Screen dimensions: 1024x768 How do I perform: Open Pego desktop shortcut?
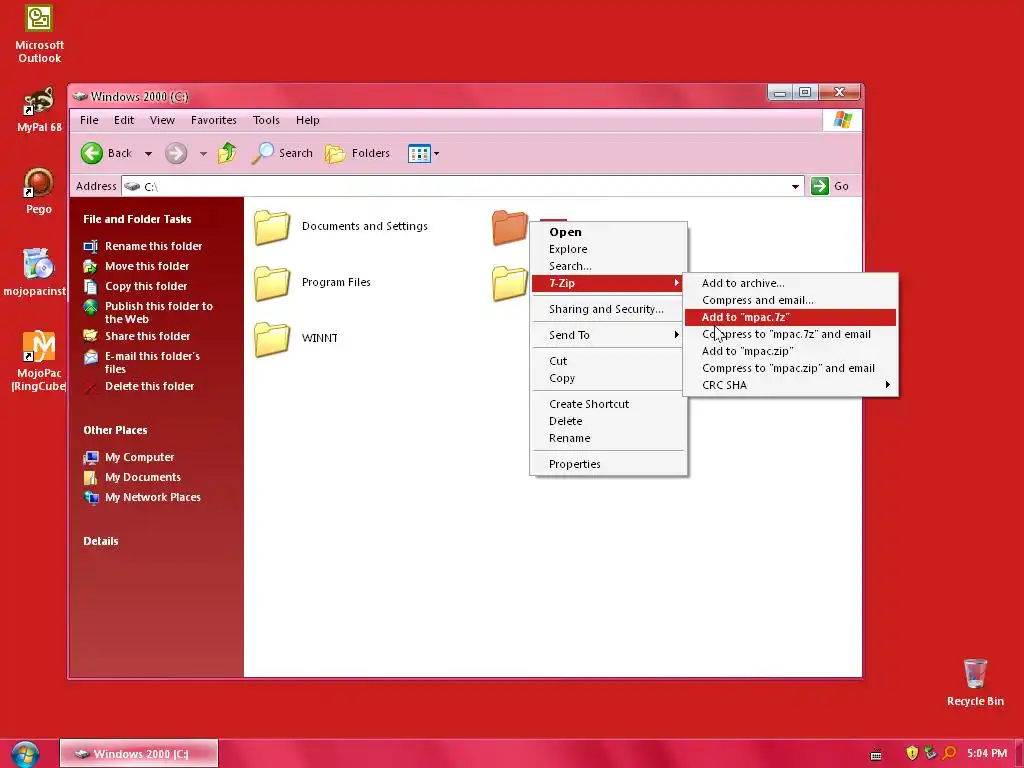pyautogui.click(x=39, y=191)
